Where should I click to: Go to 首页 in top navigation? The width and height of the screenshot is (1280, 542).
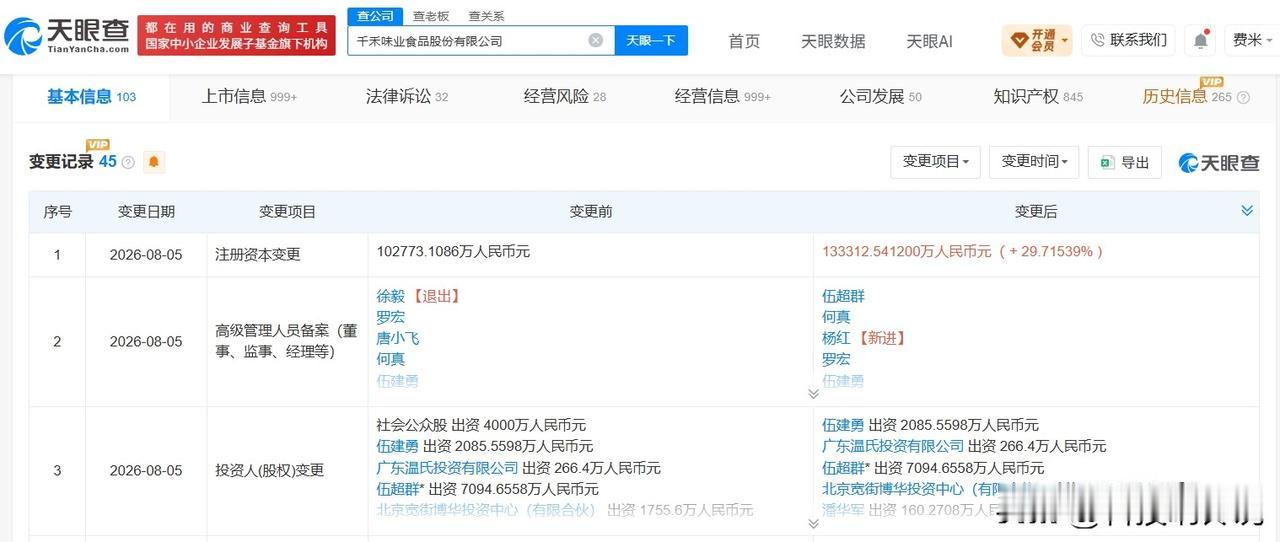point(744,41)
